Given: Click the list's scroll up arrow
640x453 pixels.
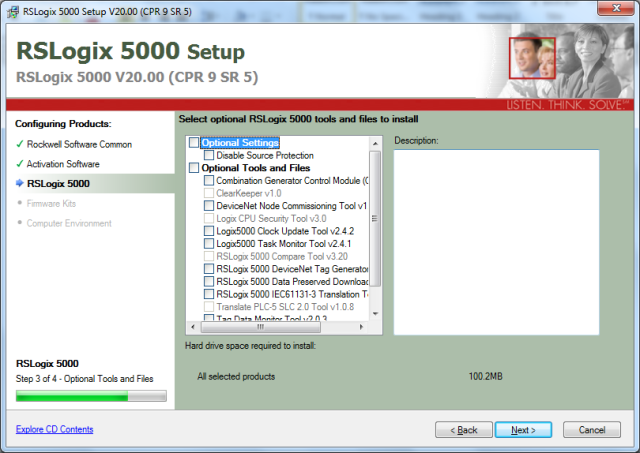Looking at the screenshot, I should pyautogui.click(x=375, y=143).
